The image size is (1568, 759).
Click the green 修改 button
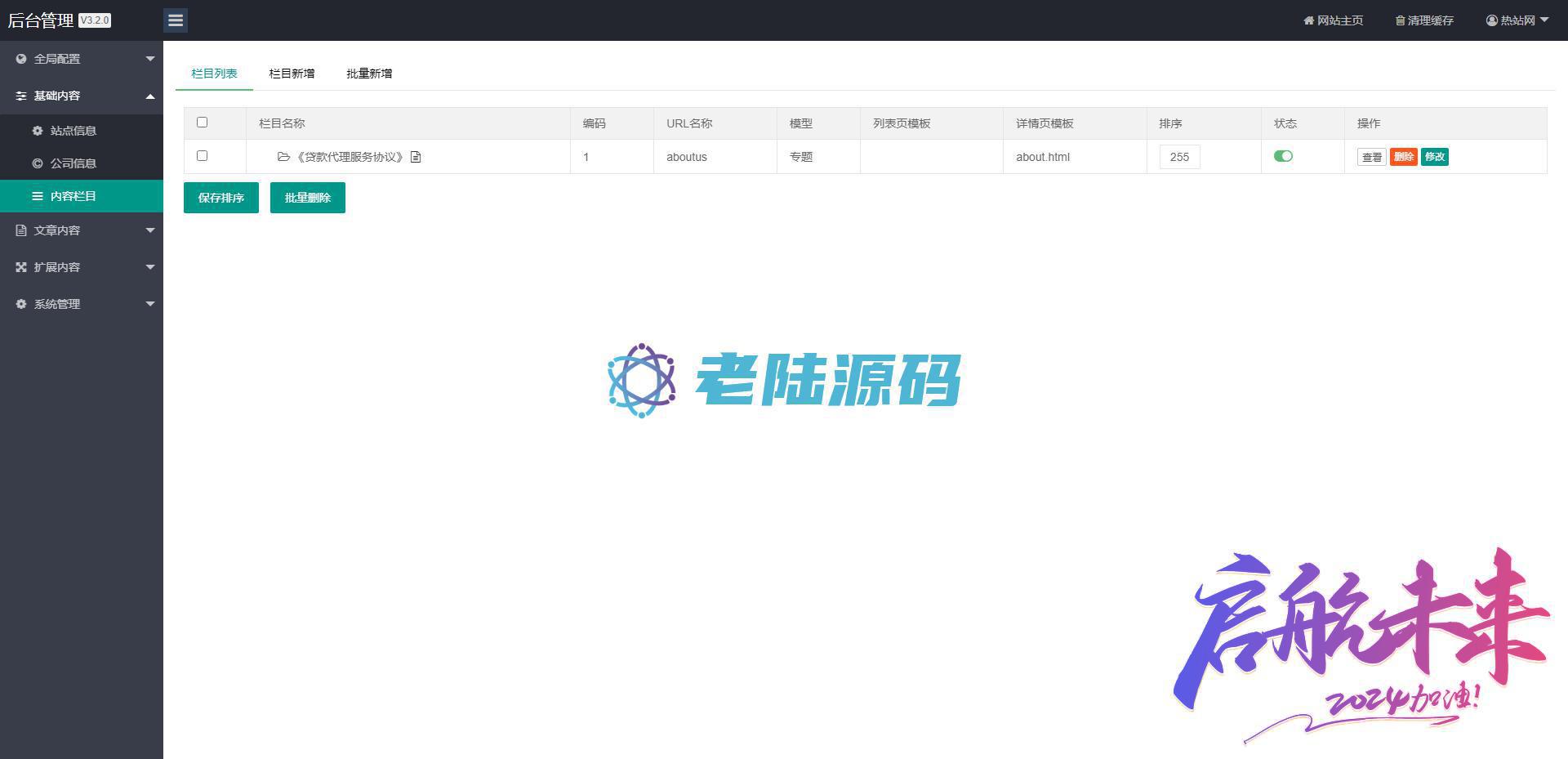tap(1435, 157)
